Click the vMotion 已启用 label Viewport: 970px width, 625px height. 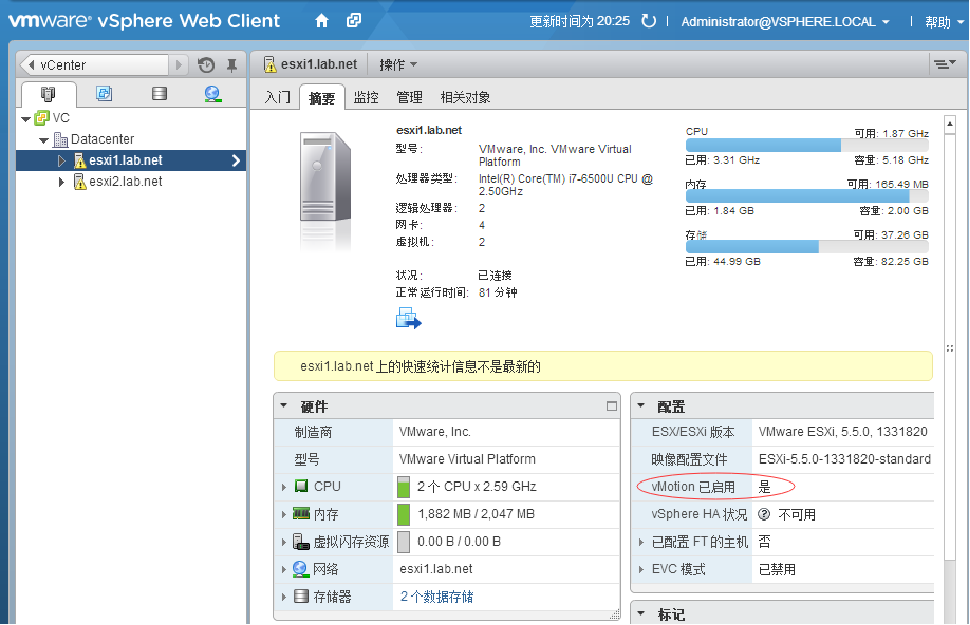point(693,487)
